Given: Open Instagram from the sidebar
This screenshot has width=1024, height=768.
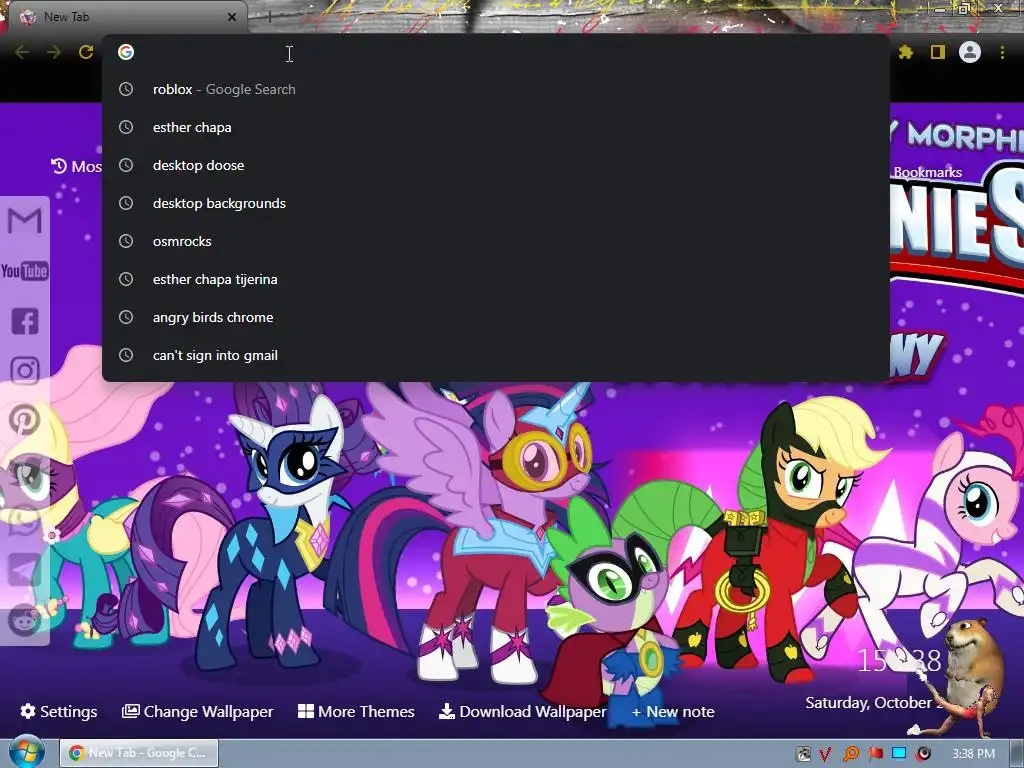Looking at the screenshot, I should [25, 371].
